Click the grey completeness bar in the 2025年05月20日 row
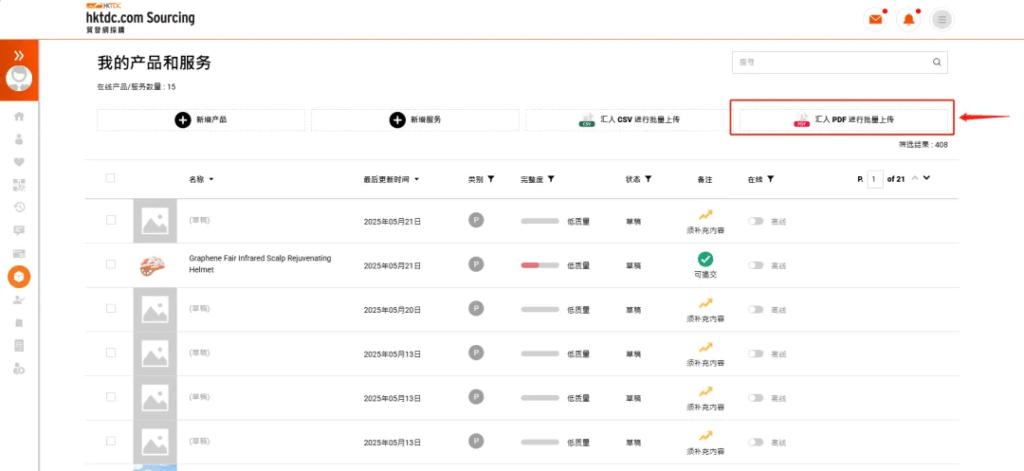This screenshot has width=1024, height=471. (x=539, y=310)
